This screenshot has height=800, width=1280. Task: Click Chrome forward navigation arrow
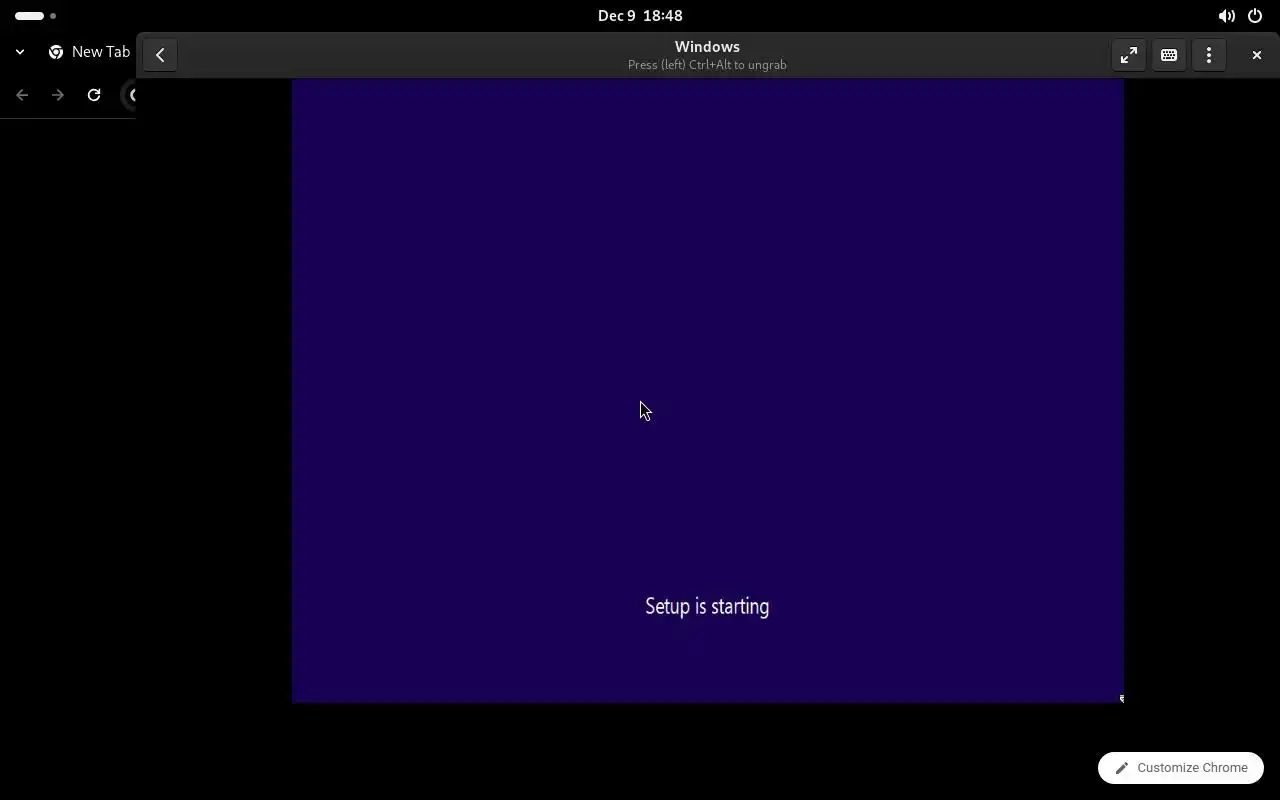[58, 95]
